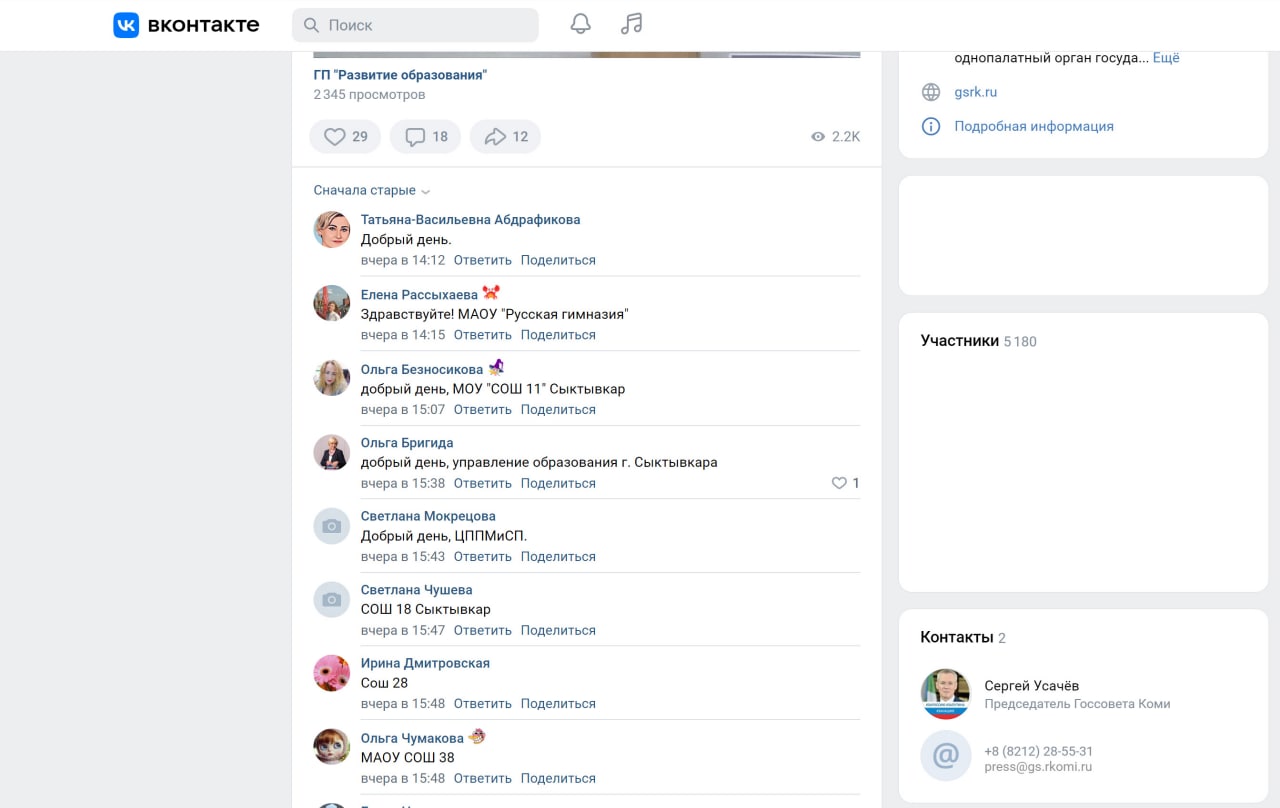The height and width of the screenshot is (808, 1280).
Task: Open the gsrk.ru website link
Action: [976, 92]
